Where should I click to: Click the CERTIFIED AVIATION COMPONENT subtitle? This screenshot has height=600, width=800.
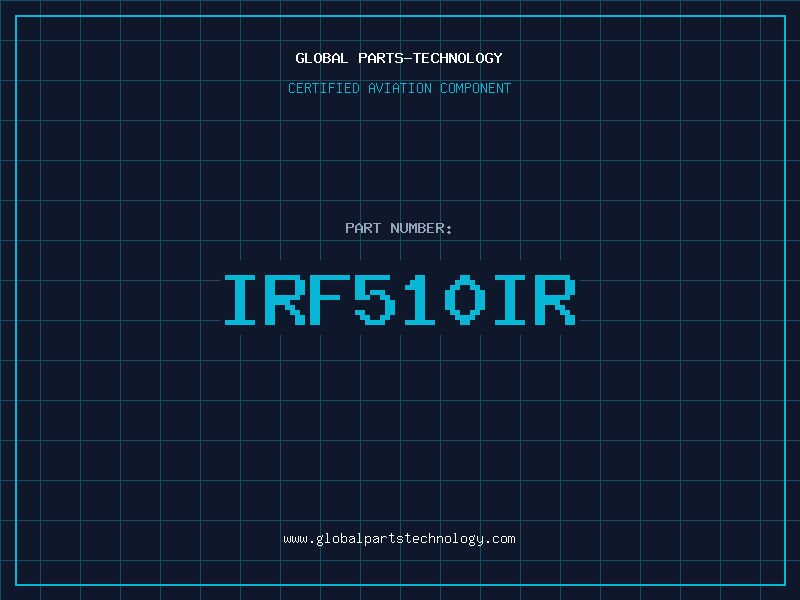tap(399, 88)
